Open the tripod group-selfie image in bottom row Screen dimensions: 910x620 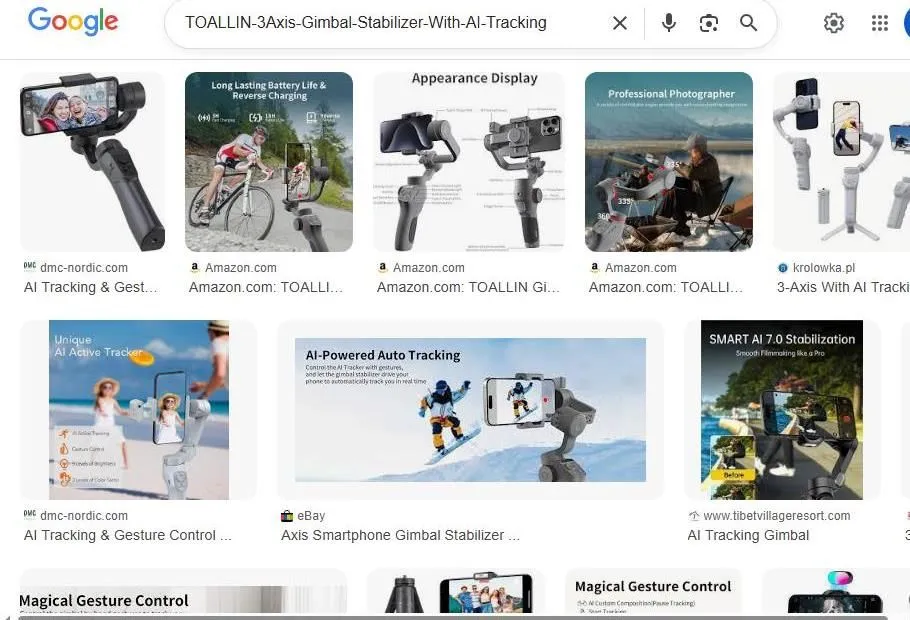point(456,591)
